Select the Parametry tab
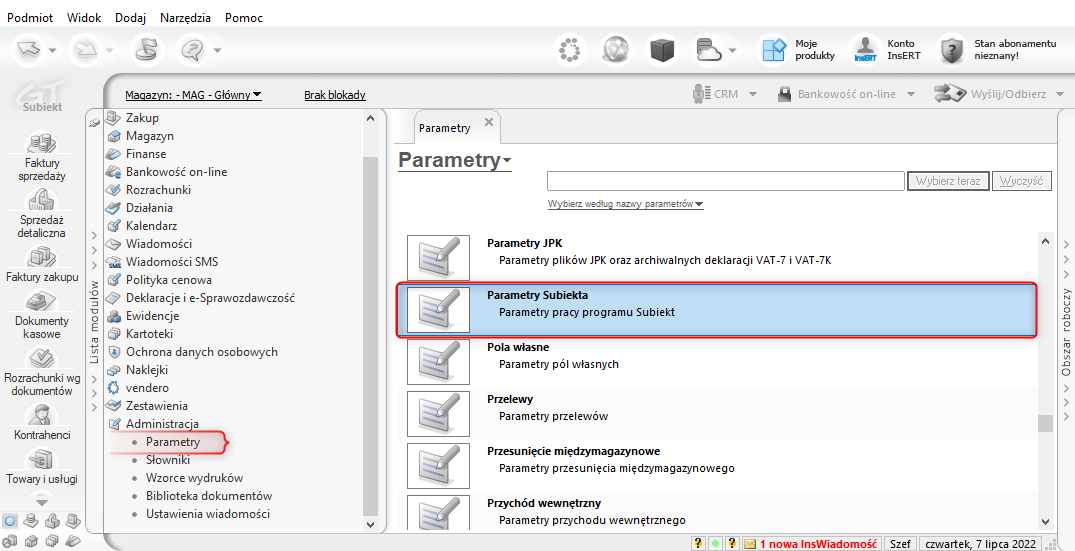The image size is (1075, 551). pyautogui.click(x=444, y=128)
